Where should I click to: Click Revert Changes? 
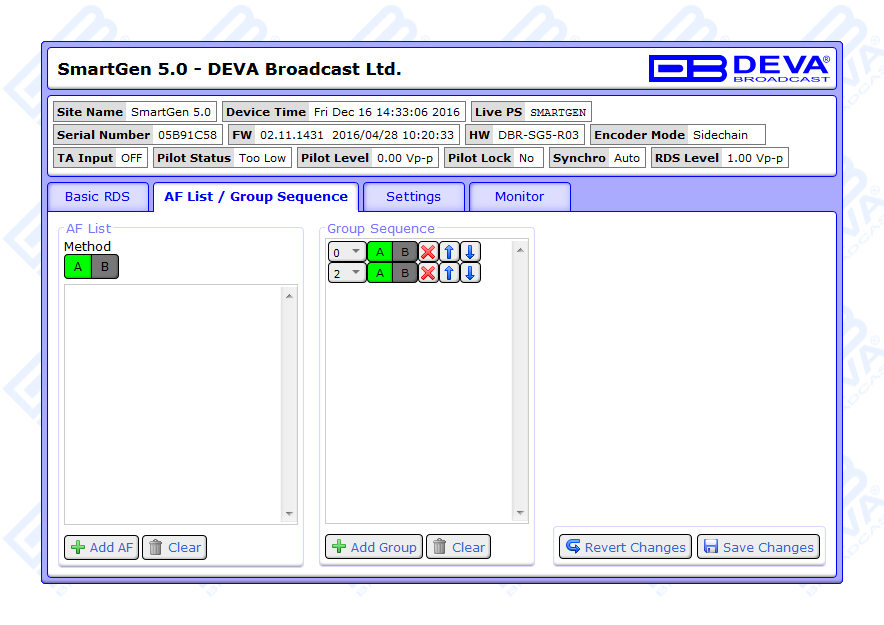point(625,547)
